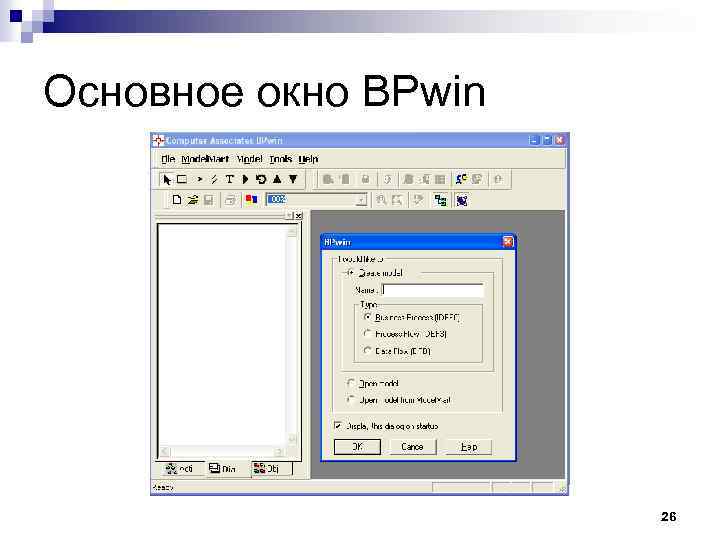This screenshot has width=720, height=540.
Task: Select Business Process (IDEF0) type
Action: coord(367,317)
